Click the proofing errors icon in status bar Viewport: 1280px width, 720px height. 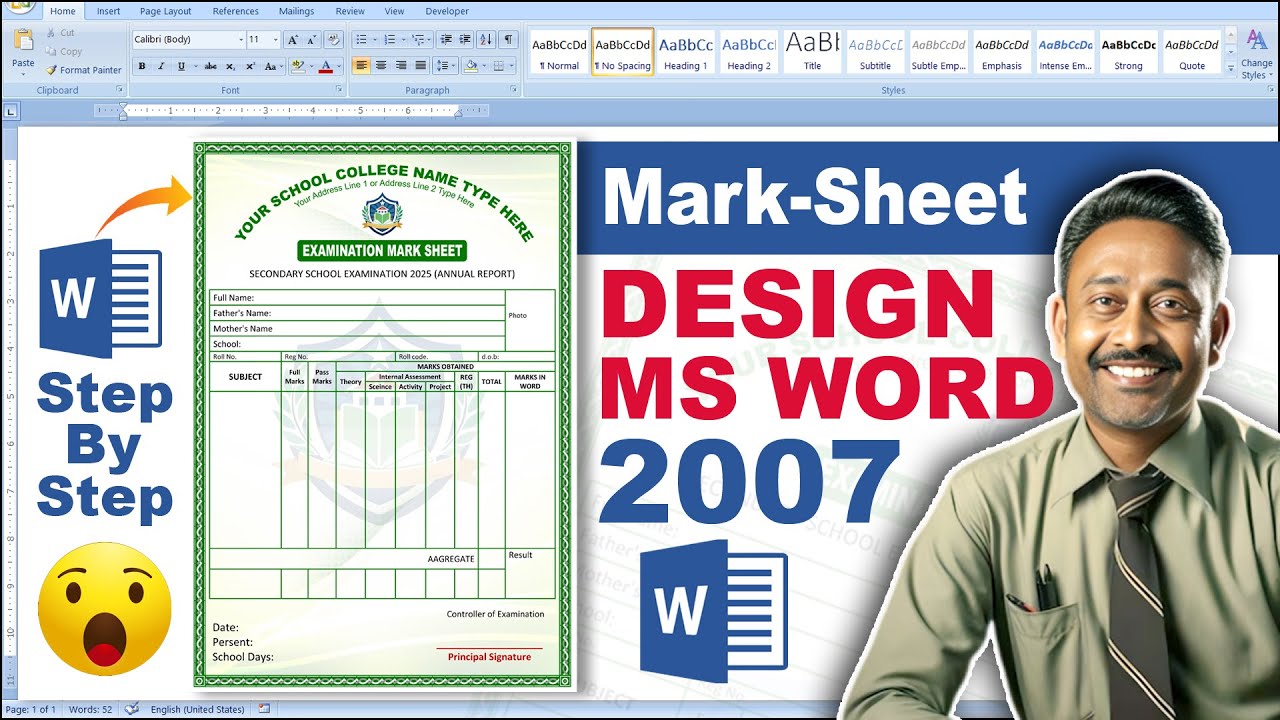(132, 709)
